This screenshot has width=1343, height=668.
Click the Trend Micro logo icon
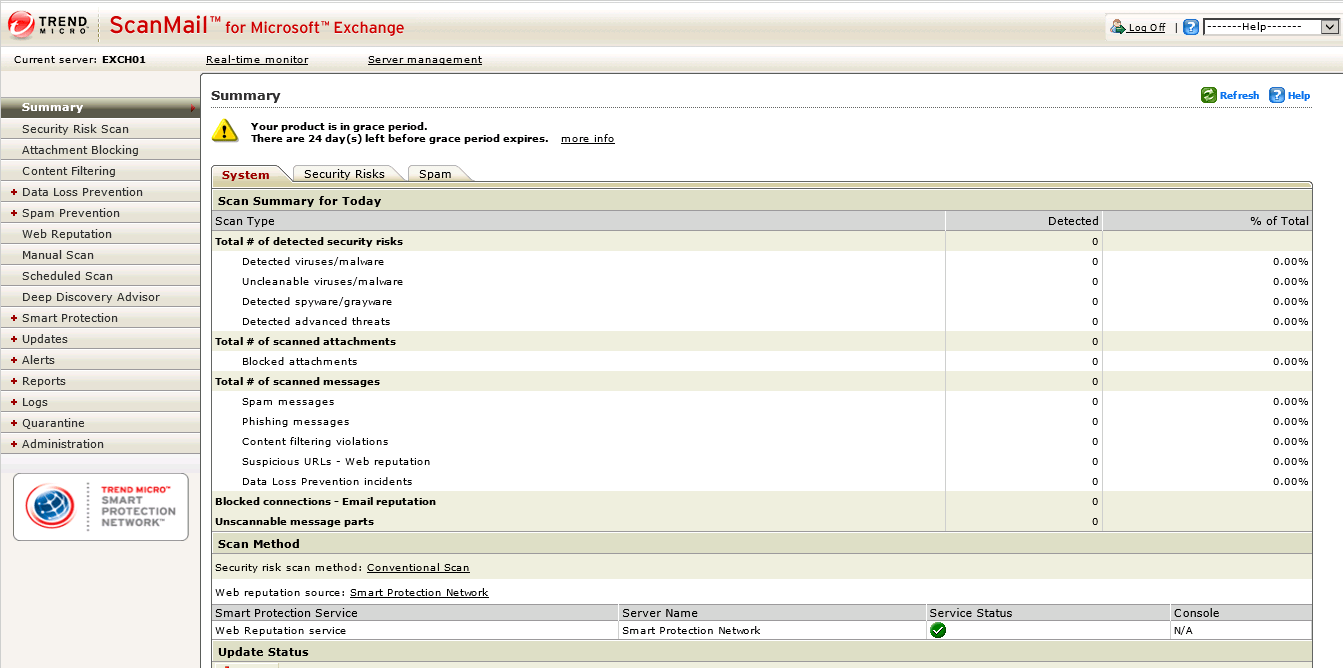[x=22, y=25]
